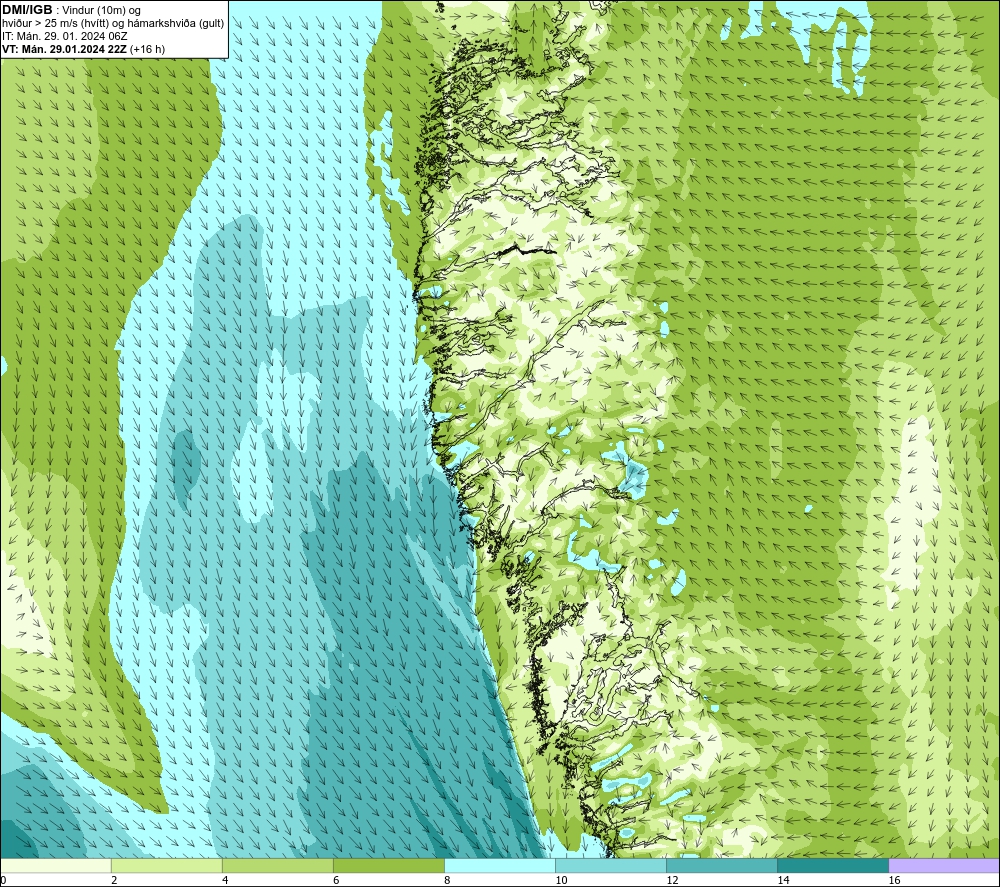
Task: Click the '12' label on the color scale
Action: [x=672, y=880]
